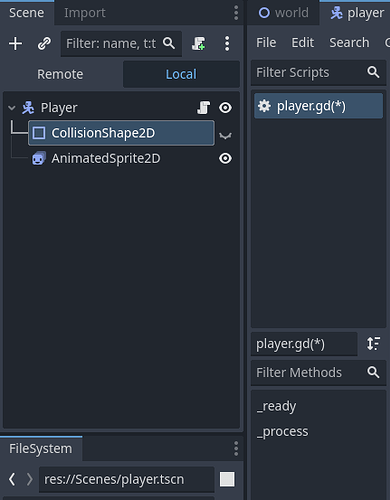390x500 pixels.
Task: Click the gear icon next to player.gd
Action: click(x=264, y=106)
